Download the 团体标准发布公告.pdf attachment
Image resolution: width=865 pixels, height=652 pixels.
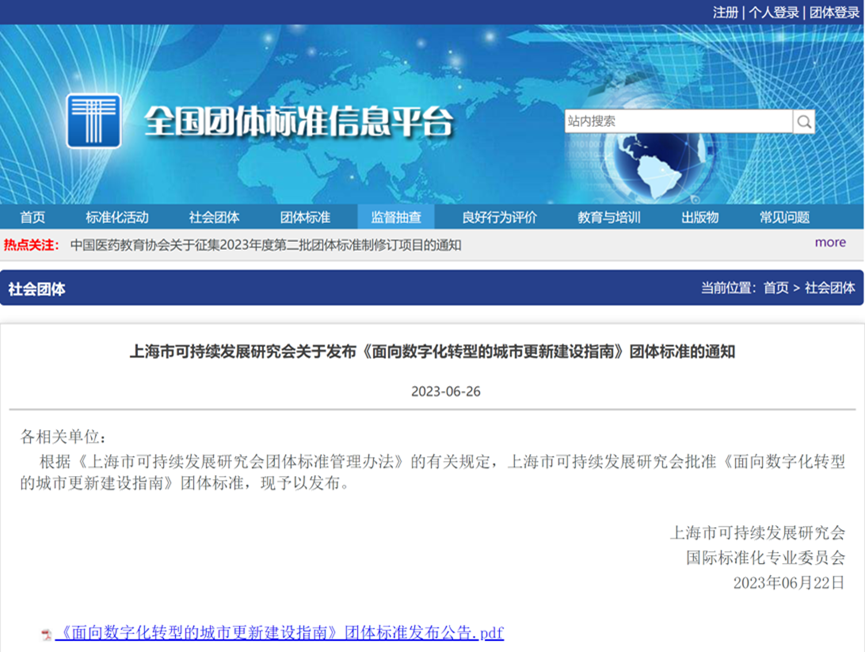pos(280,633)
